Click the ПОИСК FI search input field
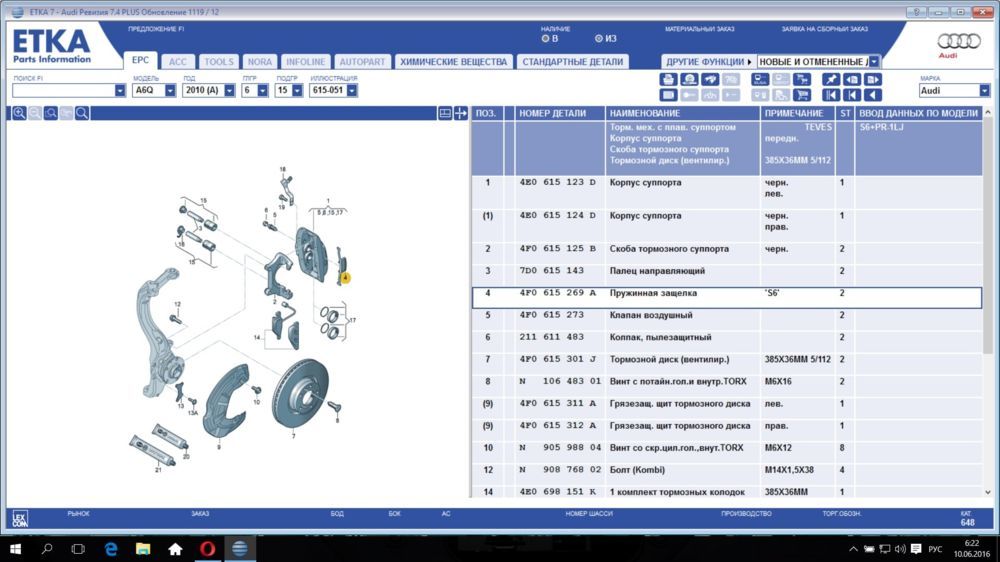 click(x=63, y=91)
